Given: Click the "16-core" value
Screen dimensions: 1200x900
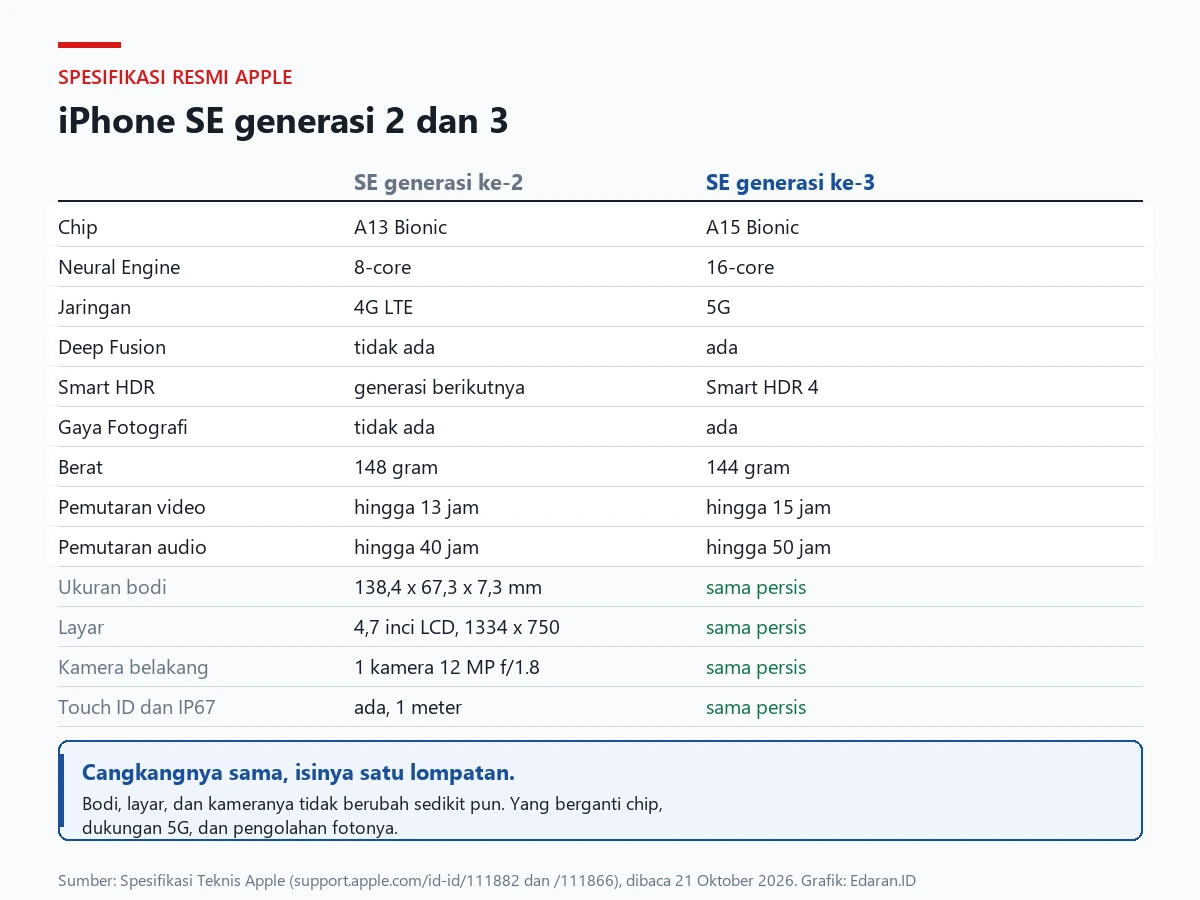Looking at the screenshot, I should coord(740,267).
